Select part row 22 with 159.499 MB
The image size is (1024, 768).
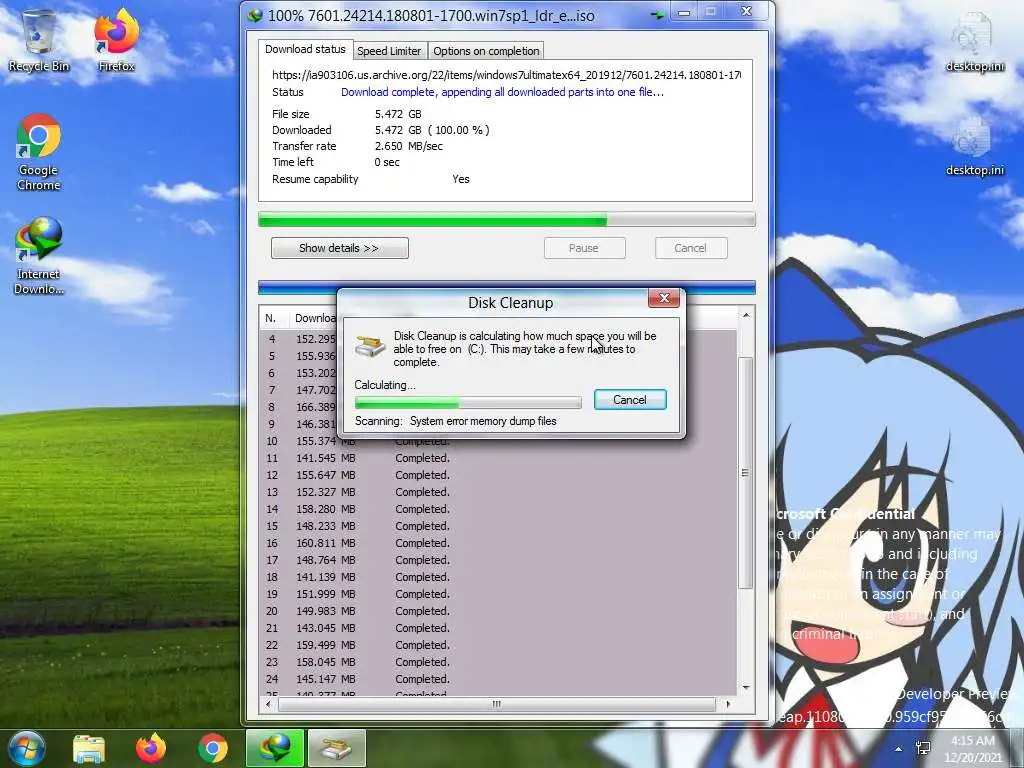click(498, 645)
